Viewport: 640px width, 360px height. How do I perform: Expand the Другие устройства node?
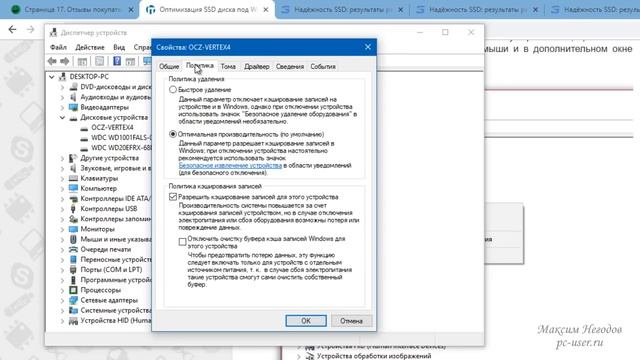[62, 158]
